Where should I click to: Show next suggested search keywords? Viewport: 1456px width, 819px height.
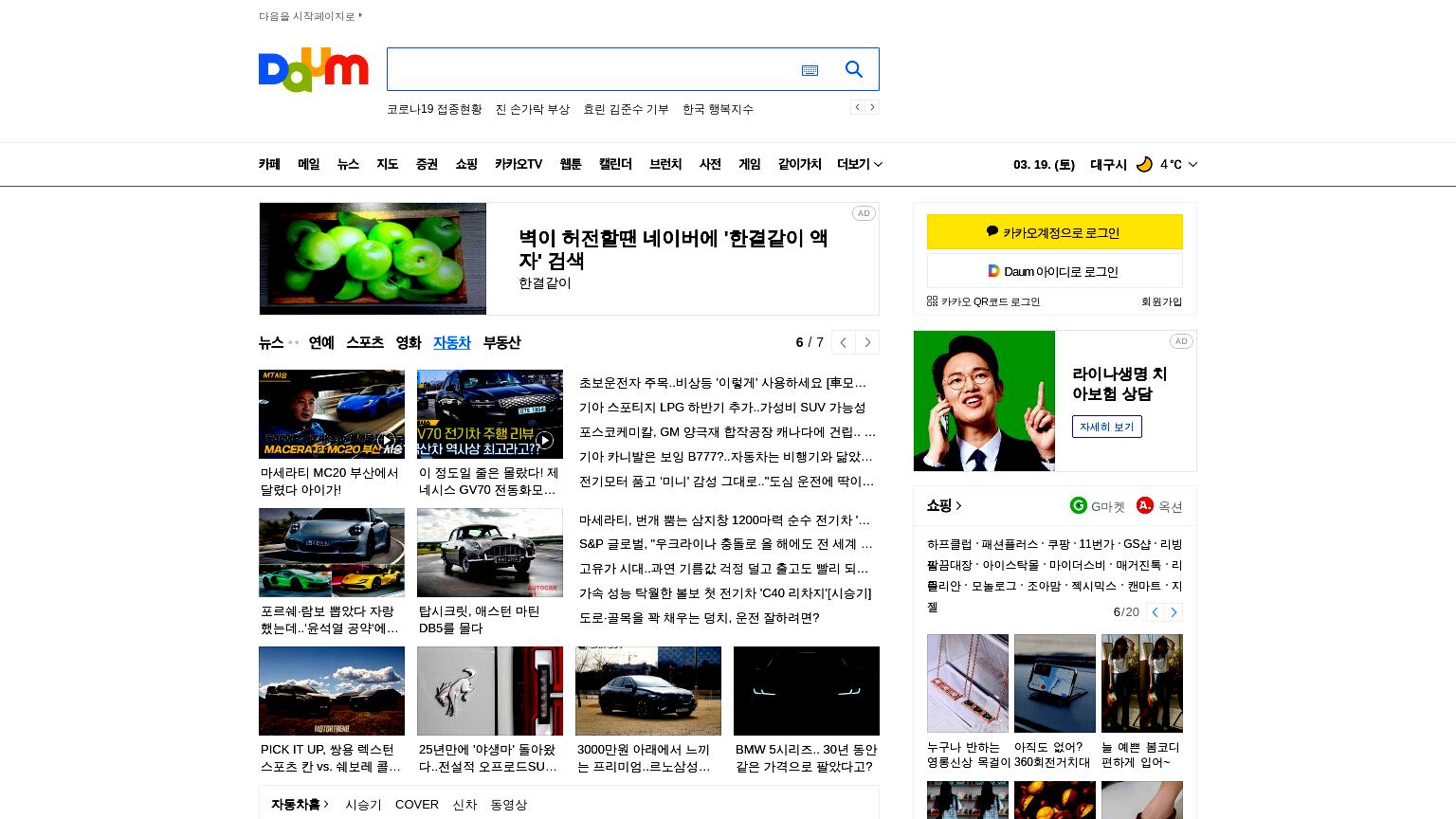click(x=872, y=107)
